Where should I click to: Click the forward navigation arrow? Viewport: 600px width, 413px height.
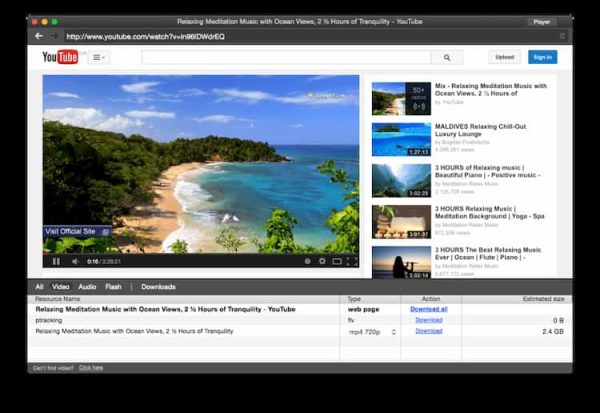click(x=54, y=36)
